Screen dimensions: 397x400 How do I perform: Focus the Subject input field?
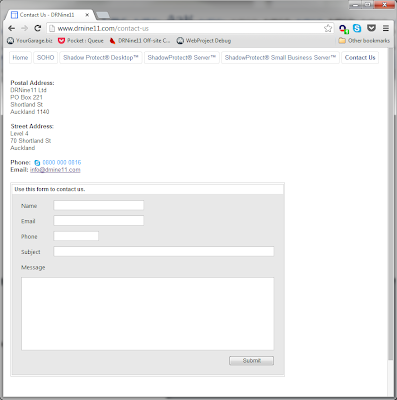click(x=164, y=251)
